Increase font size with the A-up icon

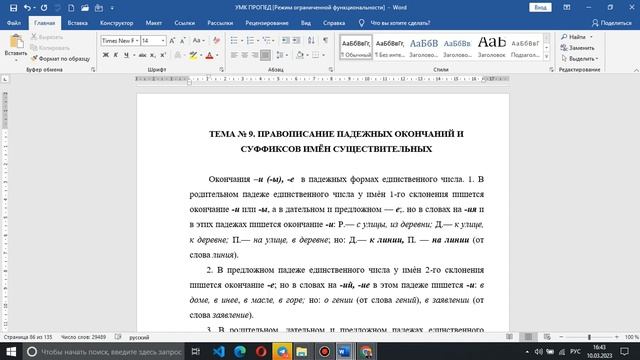[172, 40]
